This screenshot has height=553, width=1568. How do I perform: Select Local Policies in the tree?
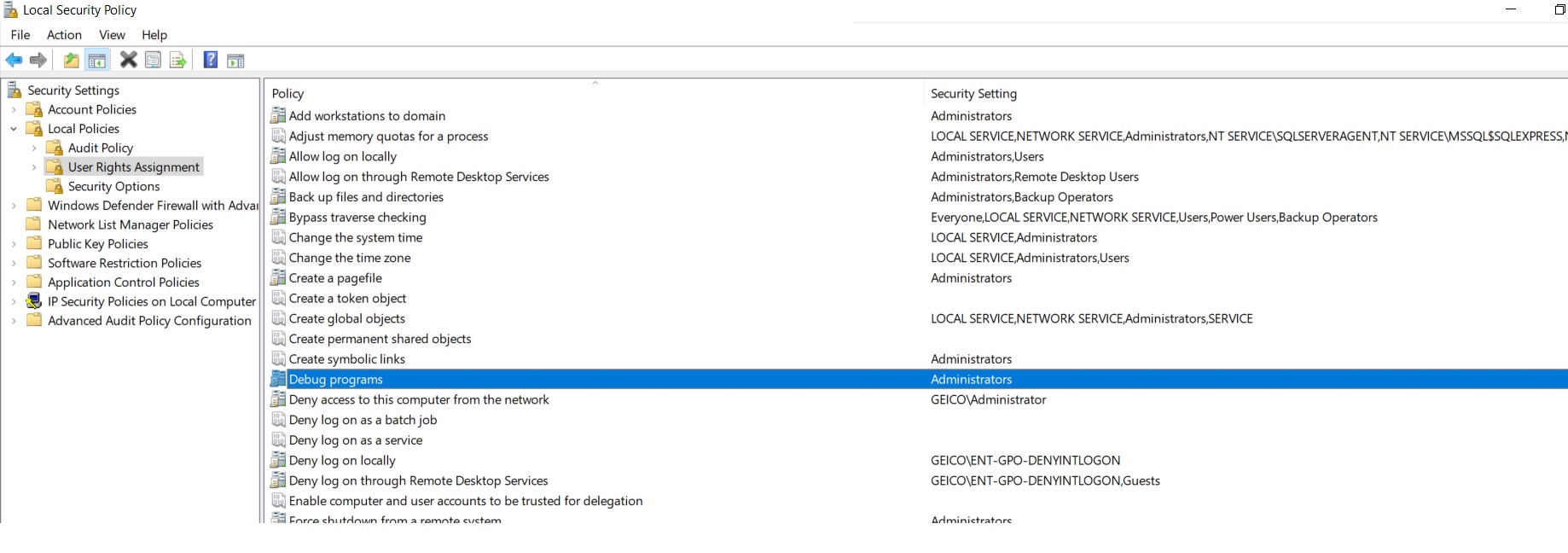[x=84, y=129]
